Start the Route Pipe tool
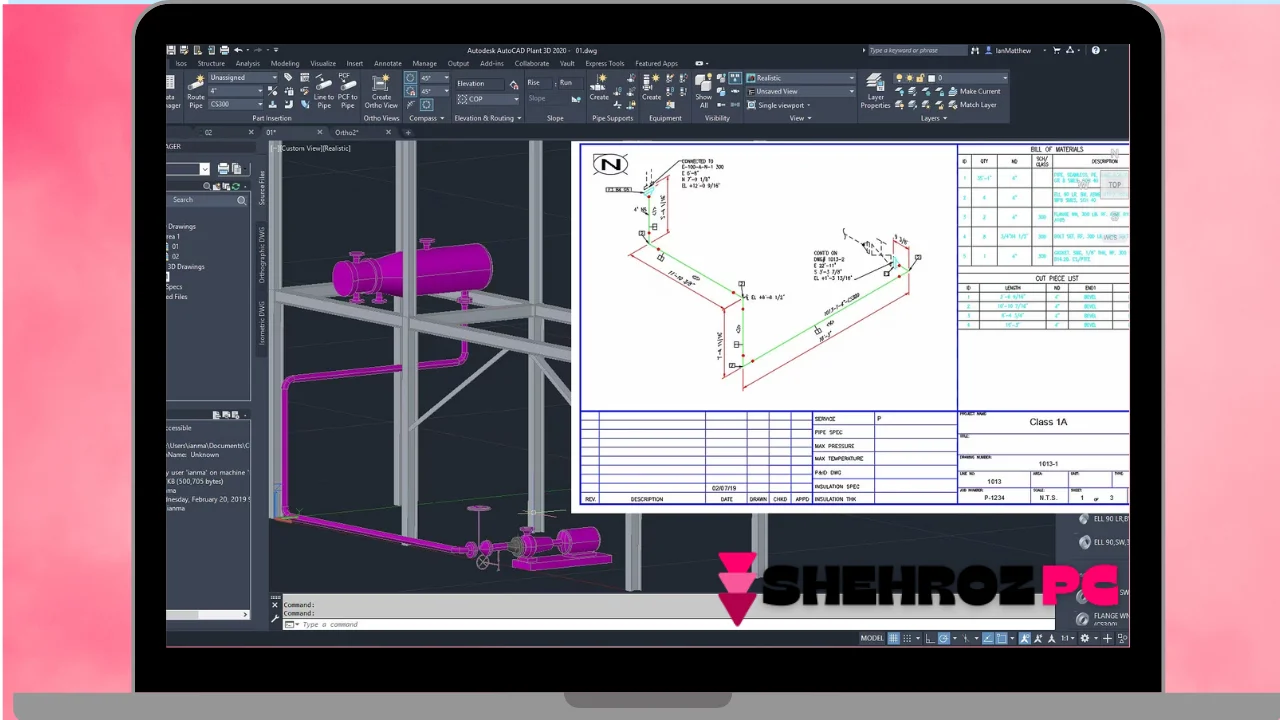Viewport: 1280px width, 720px height. 196,89
